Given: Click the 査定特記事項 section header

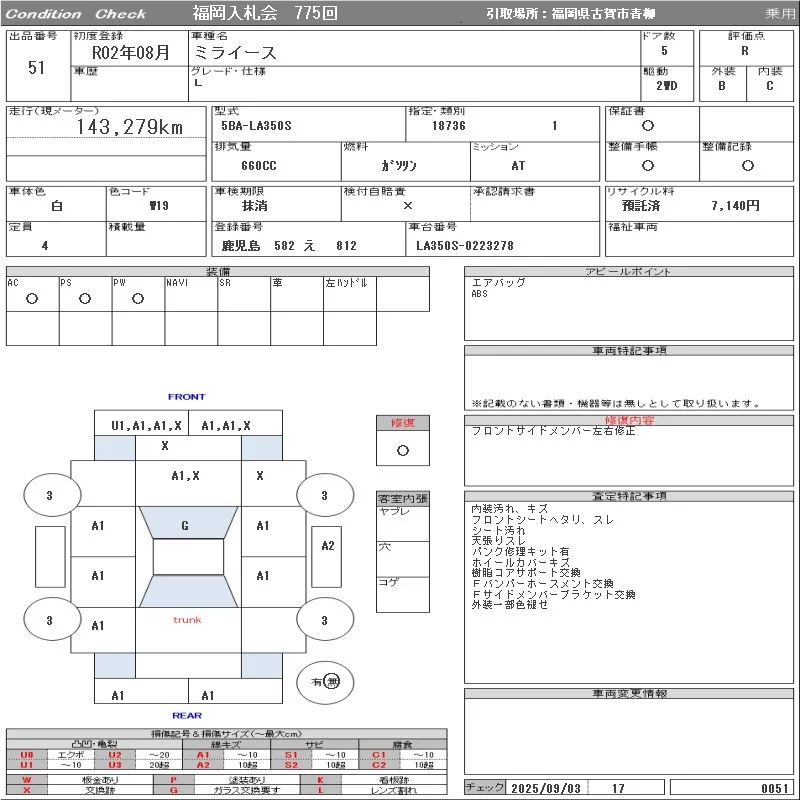Looking at the screenshot, I should coord(629,496).
